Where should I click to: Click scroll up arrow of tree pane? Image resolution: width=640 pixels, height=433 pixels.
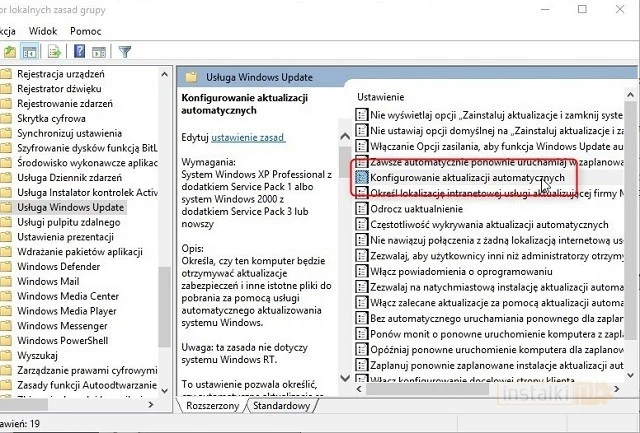[x=165, y=74]
